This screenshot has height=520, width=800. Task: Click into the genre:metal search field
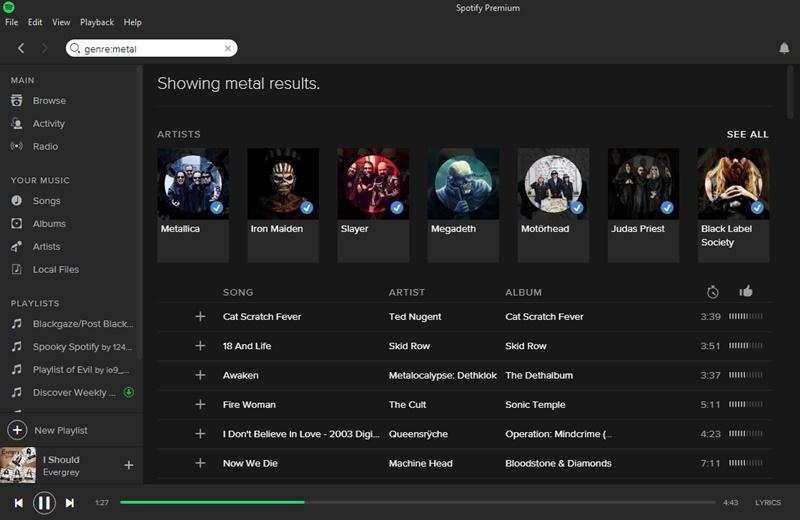[152, 48]
